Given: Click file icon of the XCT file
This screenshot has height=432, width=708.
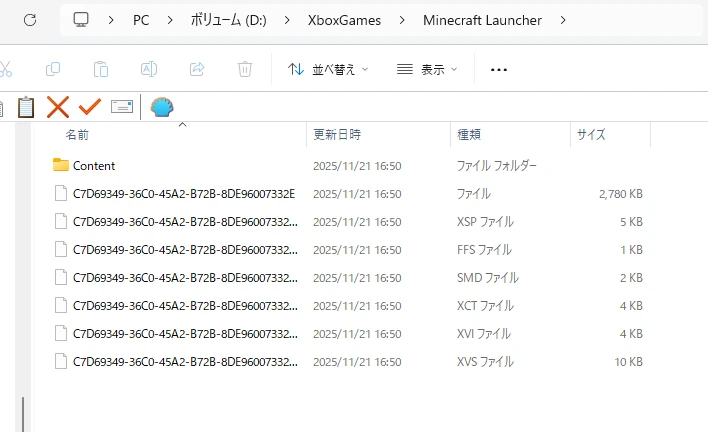Looking at the screenshot, I should [x=61, y=305].
